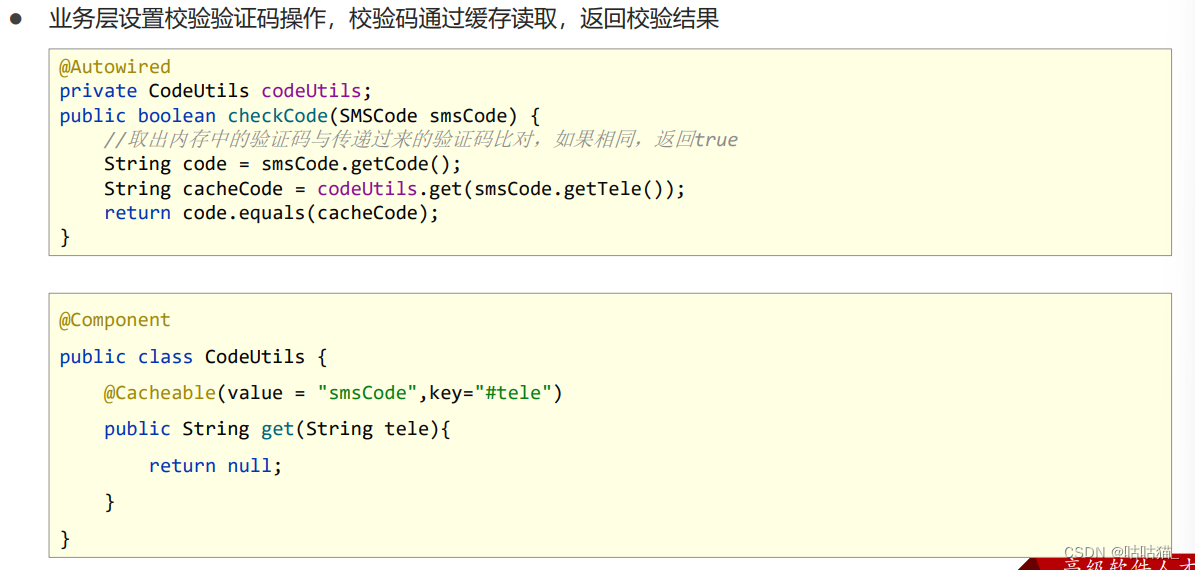Viewport: 1195px width, 570px height.
Task: Click the get method name in CodeUtils
Action: tap(277, 429)
